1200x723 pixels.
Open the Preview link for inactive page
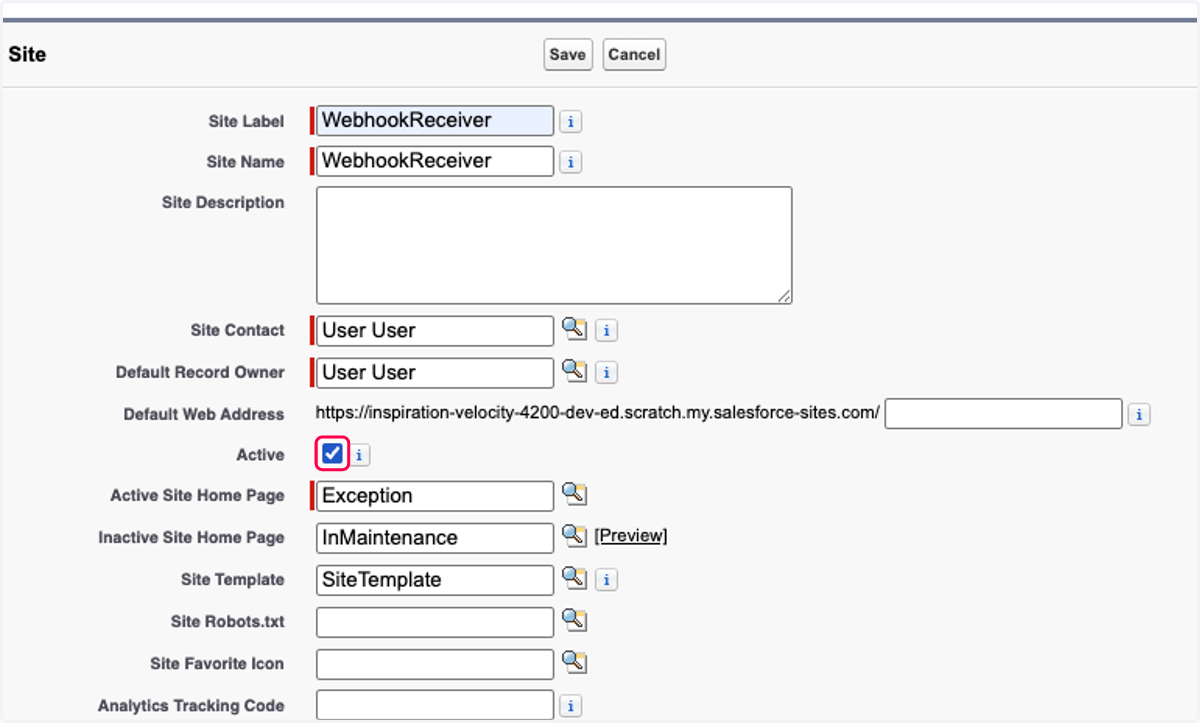point(631,536)
